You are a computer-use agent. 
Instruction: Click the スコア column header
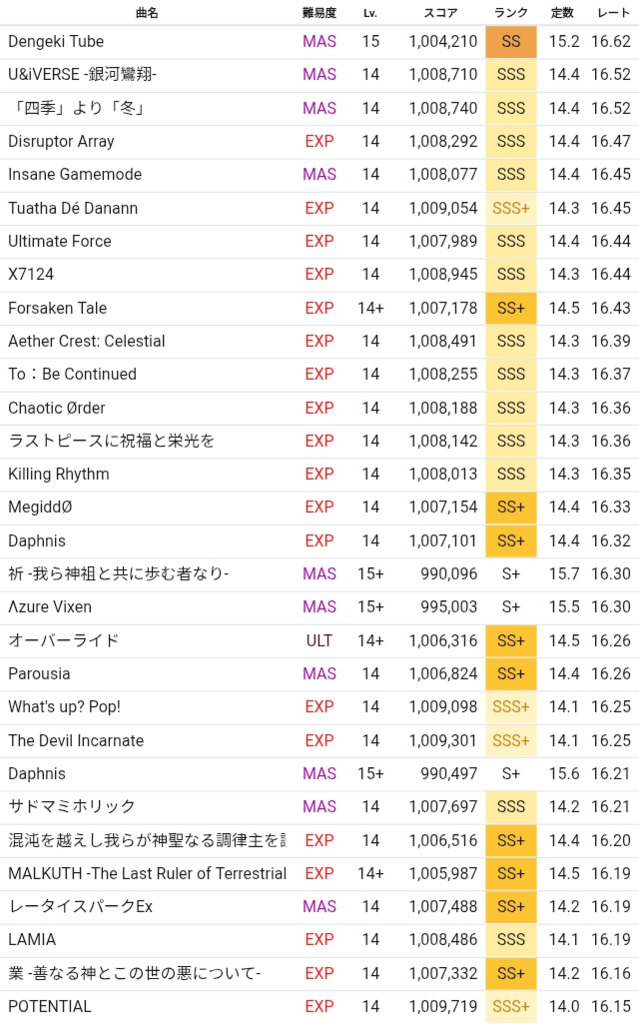440,13
